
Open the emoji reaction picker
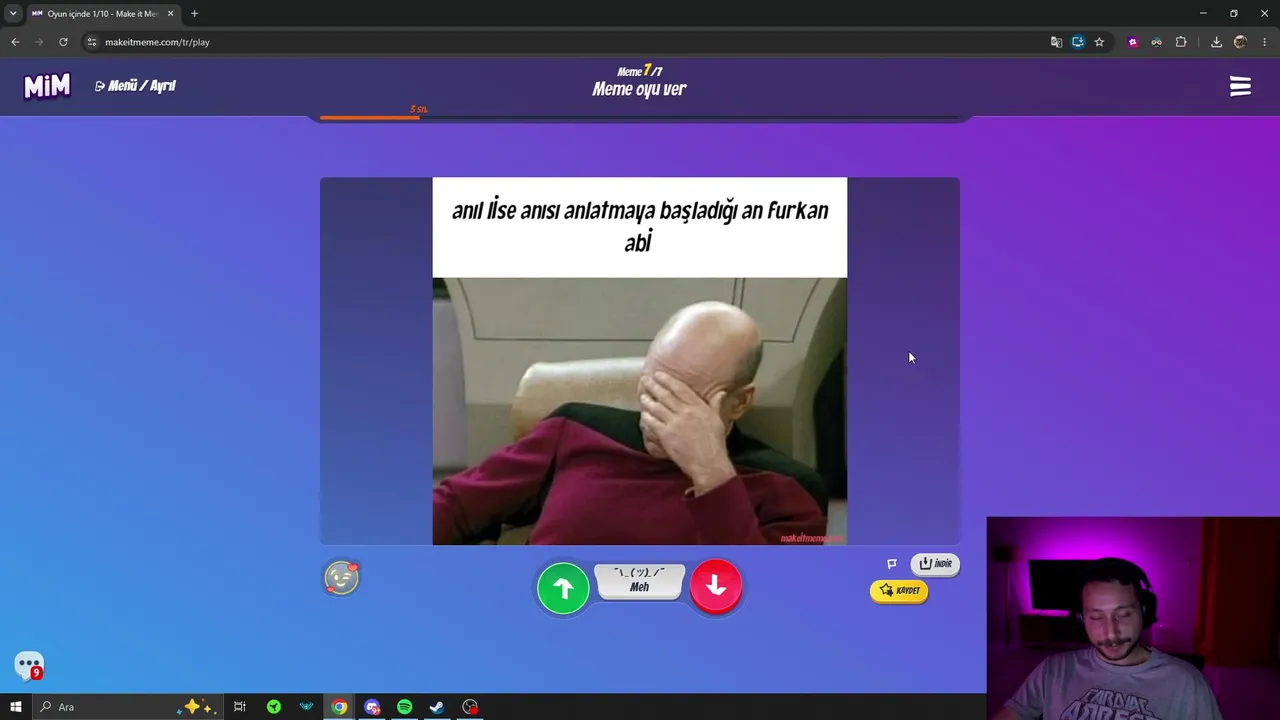(341, 578)
